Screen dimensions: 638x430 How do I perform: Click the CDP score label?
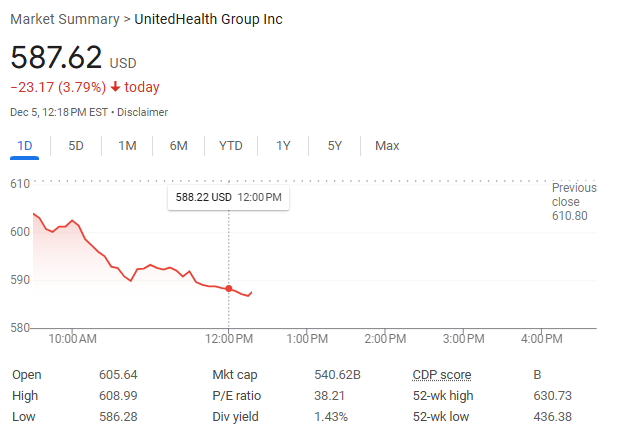pos(442,375)
